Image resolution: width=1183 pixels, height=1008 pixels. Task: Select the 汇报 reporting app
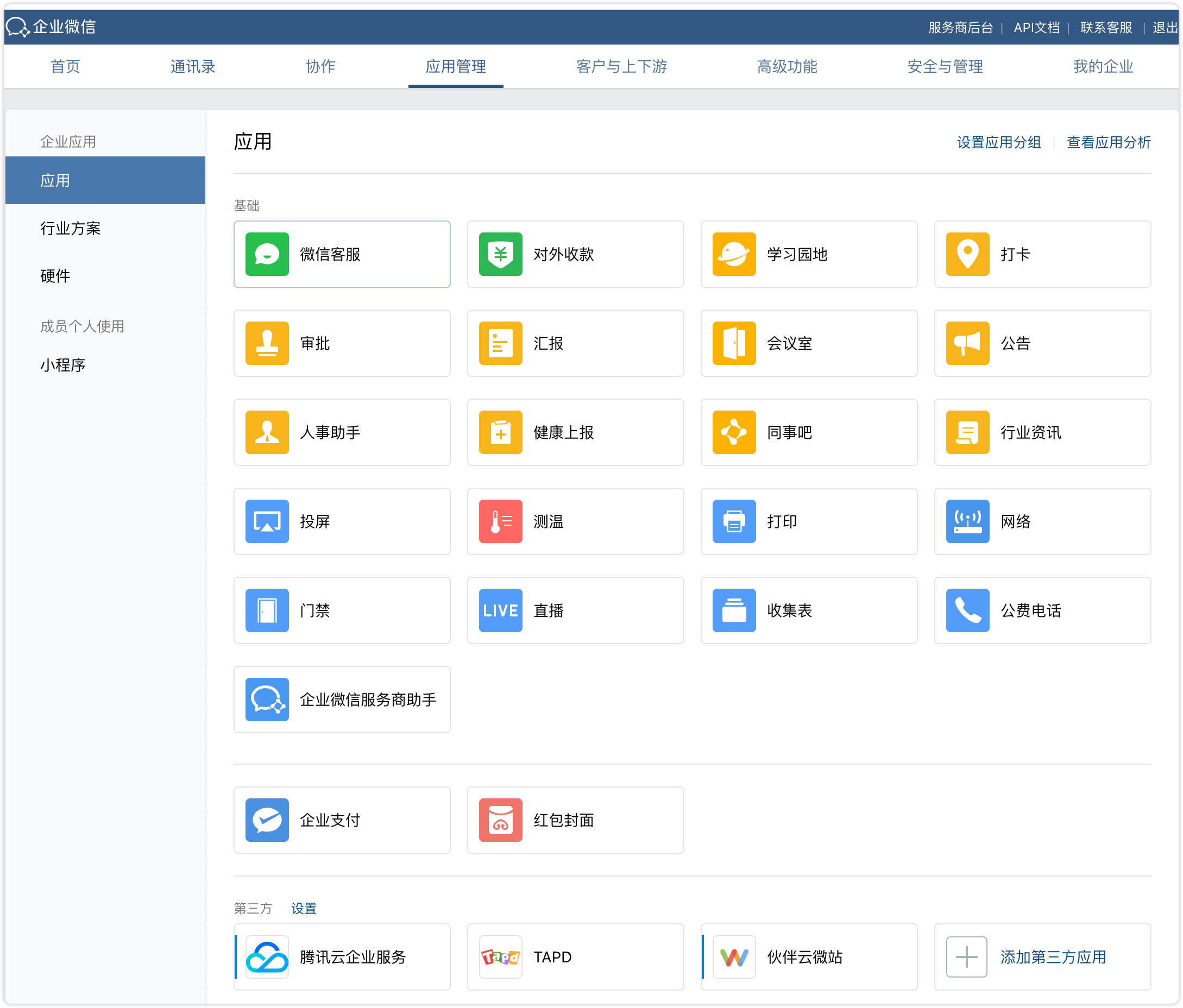pos(575,344)
